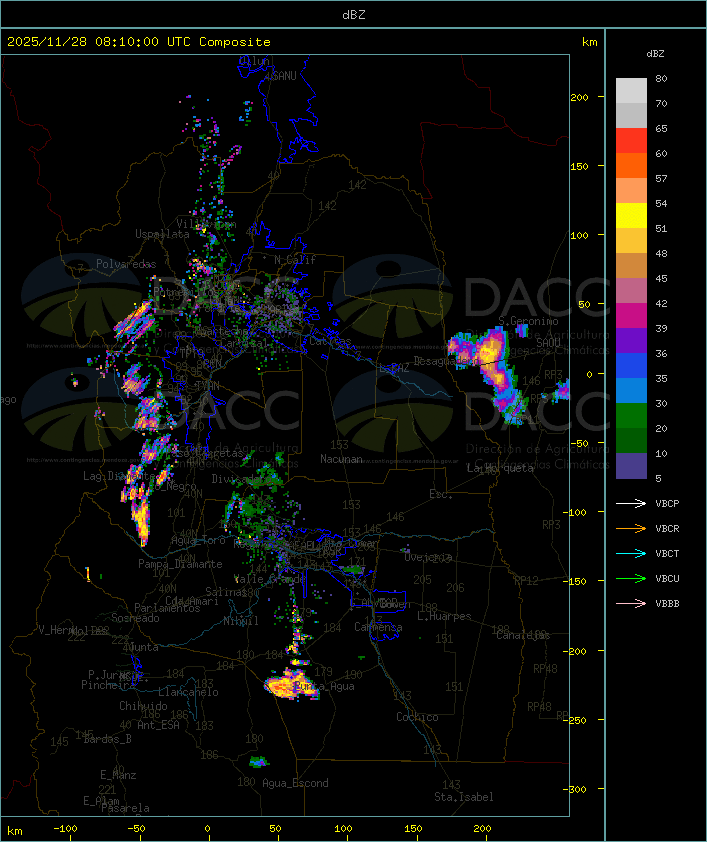This screenshot has width=707, height=842.
Task: Click the 5 value on the color scale
Action: 658,478
